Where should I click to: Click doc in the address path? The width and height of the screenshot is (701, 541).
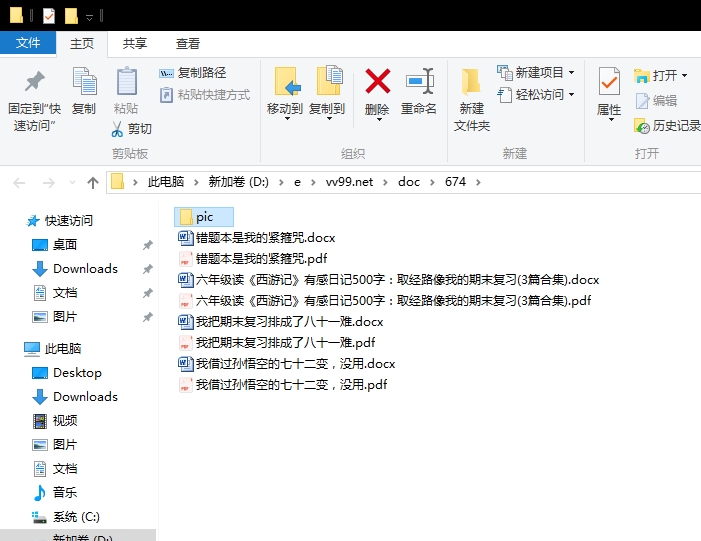click(x=409, y=182)
